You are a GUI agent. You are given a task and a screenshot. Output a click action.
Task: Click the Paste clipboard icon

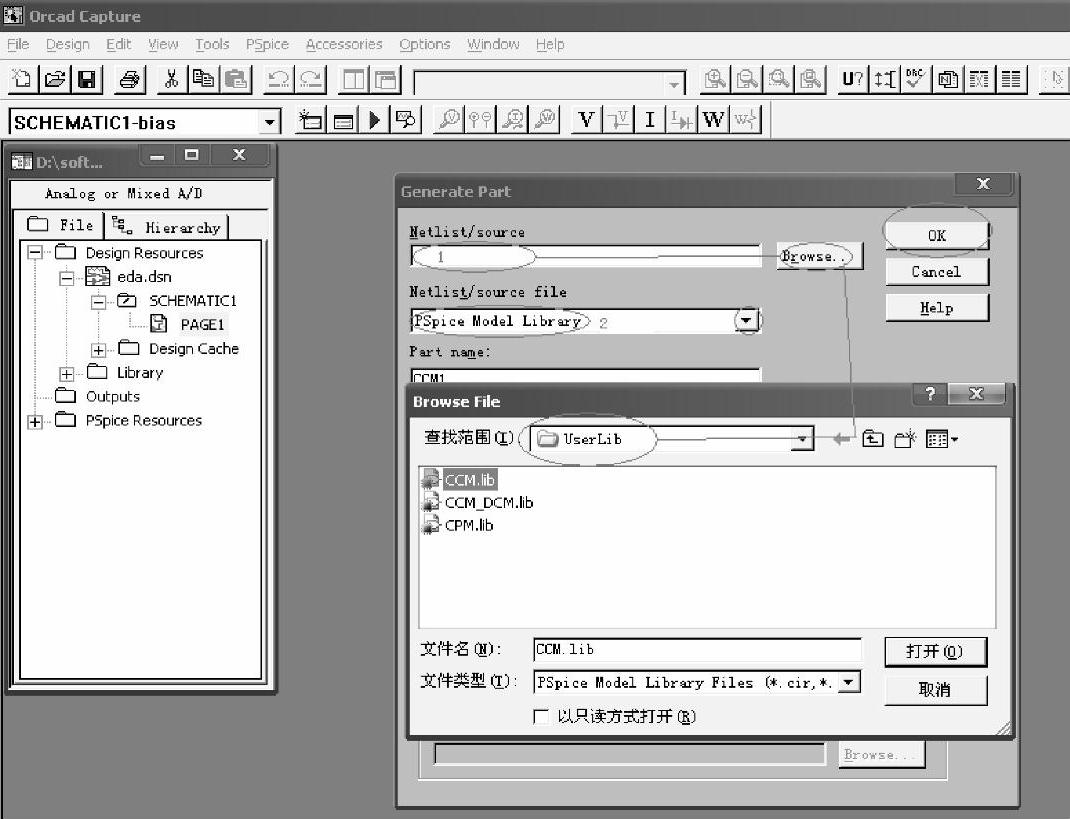(x=236, y=80)
